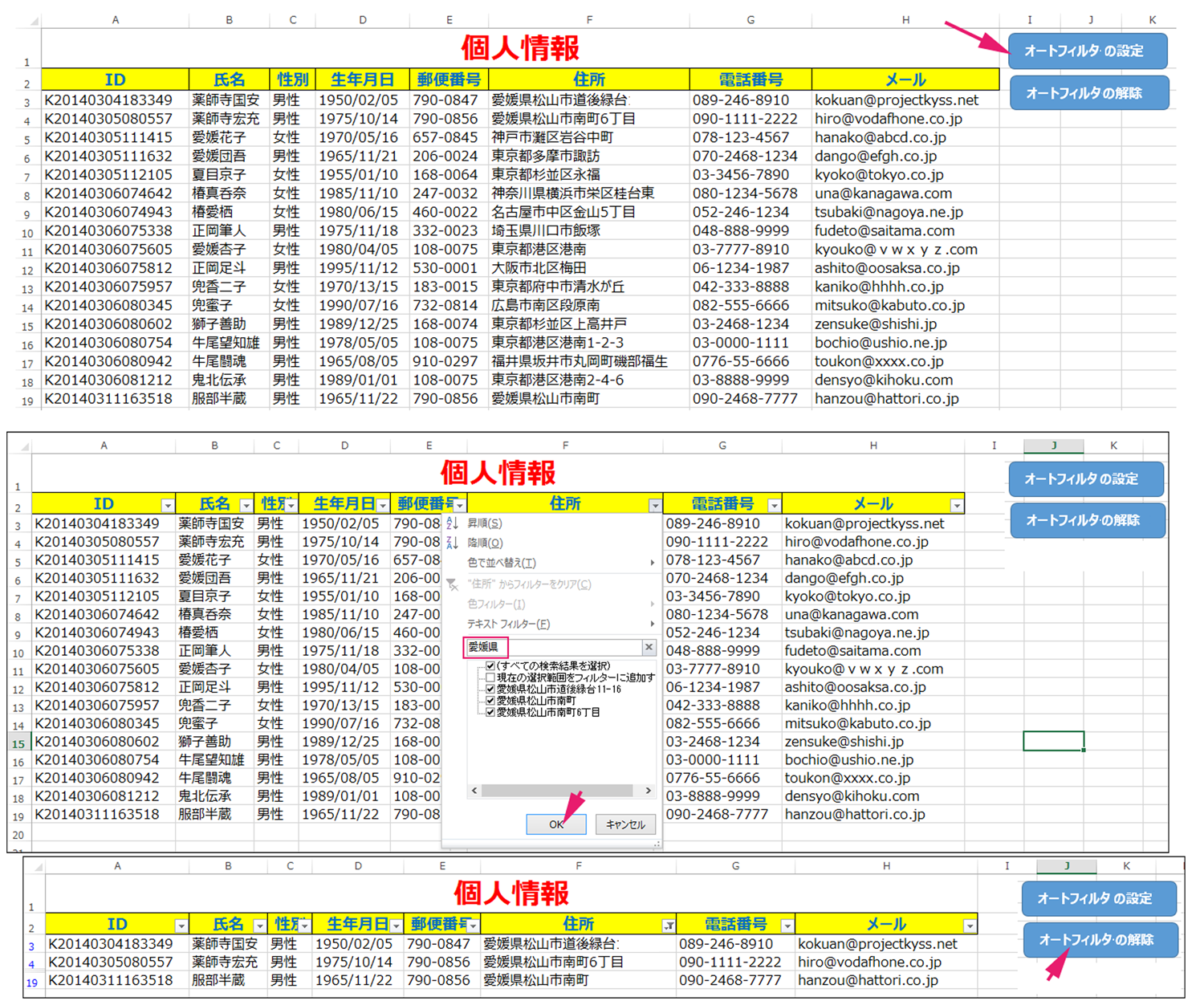Click オートフィルタの設定 beside the three-row filtered sheet
The image size is (1204, 1001).
(1099, 898)
